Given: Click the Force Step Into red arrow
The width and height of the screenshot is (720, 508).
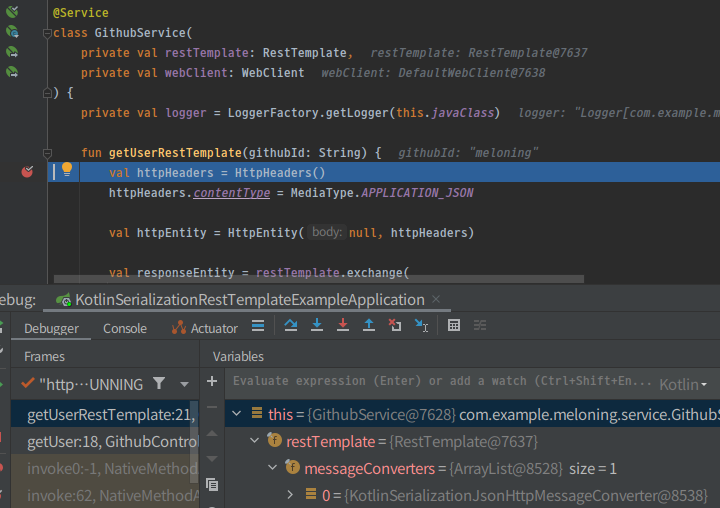Looking at the screenshot, I should pyautogui.click(x=343, y=326).
